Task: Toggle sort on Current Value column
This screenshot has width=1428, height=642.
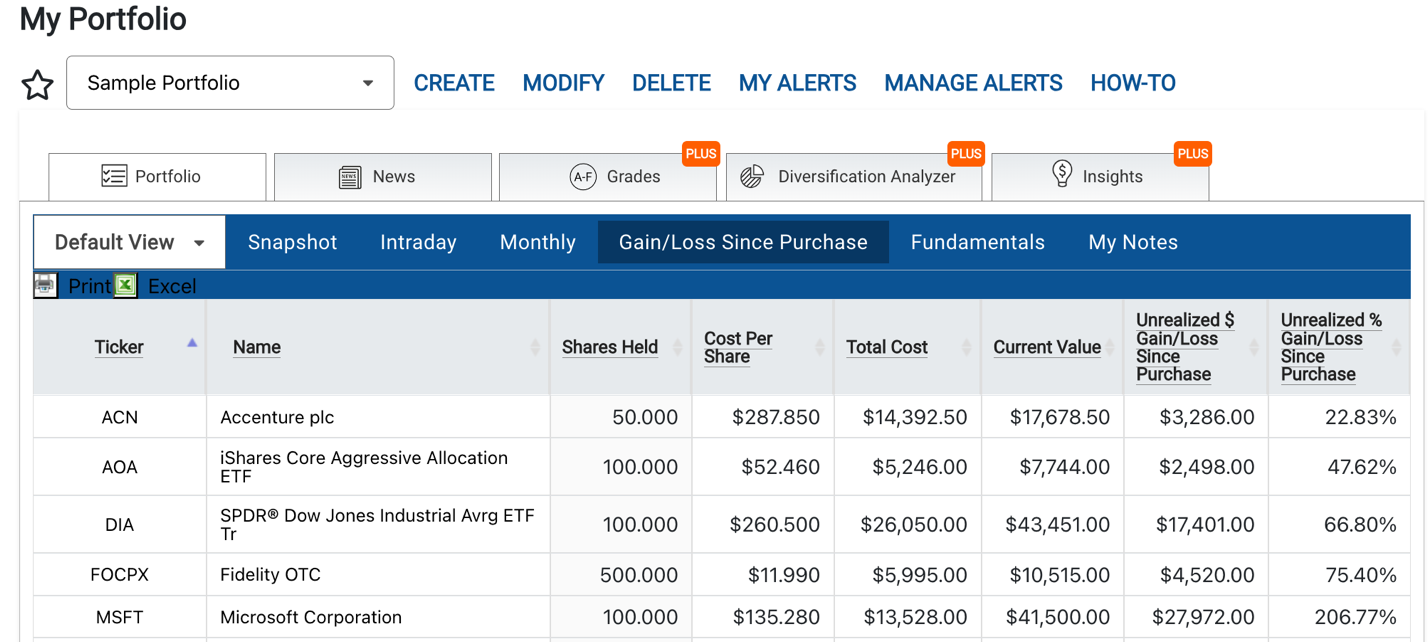Action: (1110, 347)
